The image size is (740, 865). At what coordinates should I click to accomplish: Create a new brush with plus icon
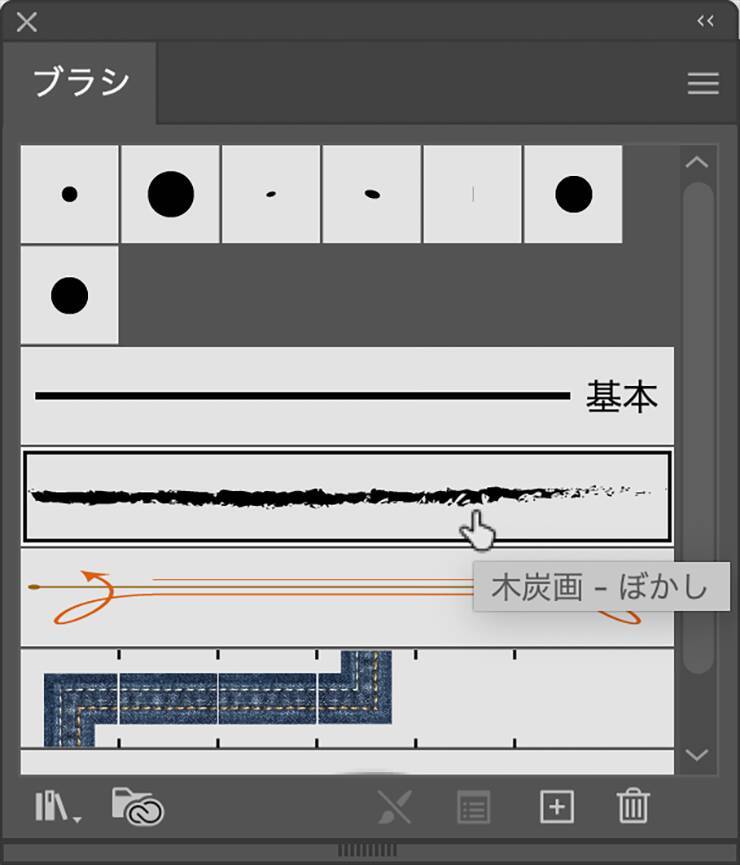(556, 807)
